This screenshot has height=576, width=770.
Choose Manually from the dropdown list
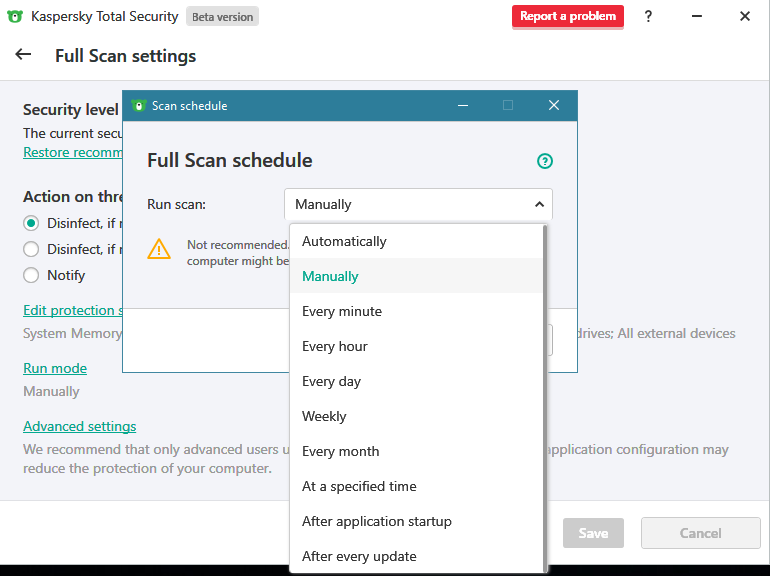coord(416,276)
